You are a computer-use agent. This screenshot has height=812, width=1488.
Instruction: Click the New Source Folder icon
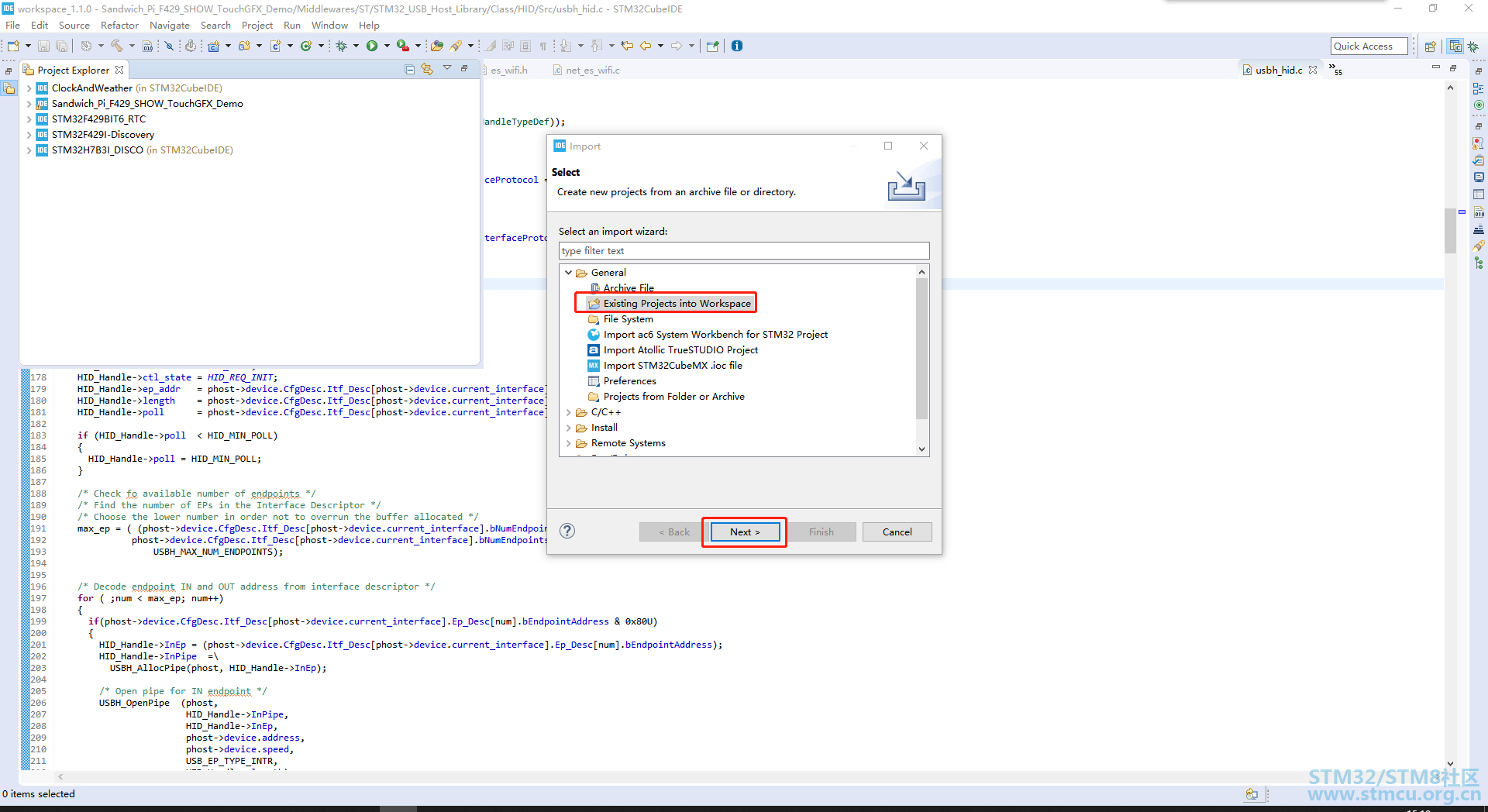click(x=244, y=46)
